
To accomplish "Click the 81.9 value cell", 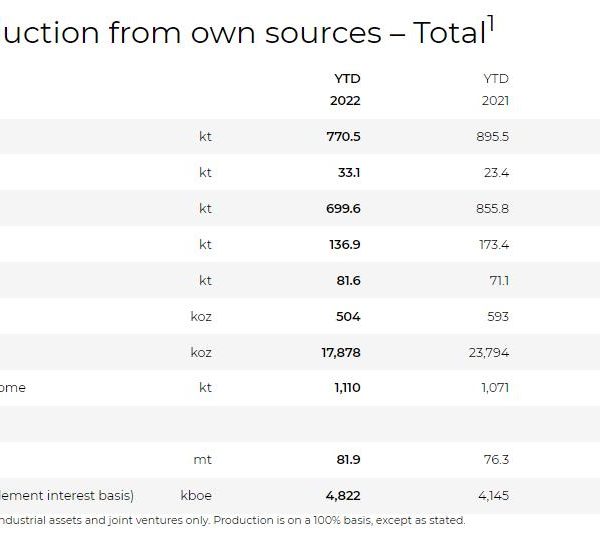I will click(346, 460).
